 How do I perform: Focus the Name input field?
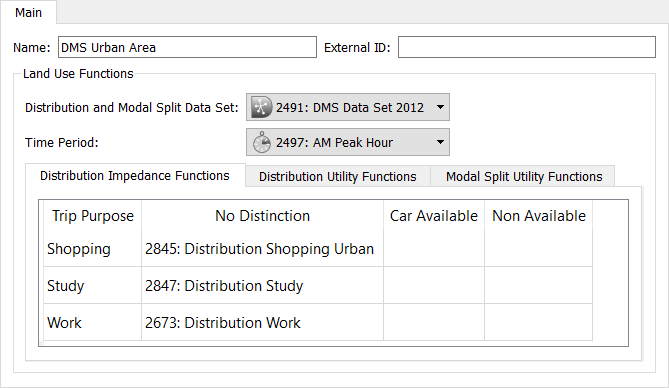point(187,47)
